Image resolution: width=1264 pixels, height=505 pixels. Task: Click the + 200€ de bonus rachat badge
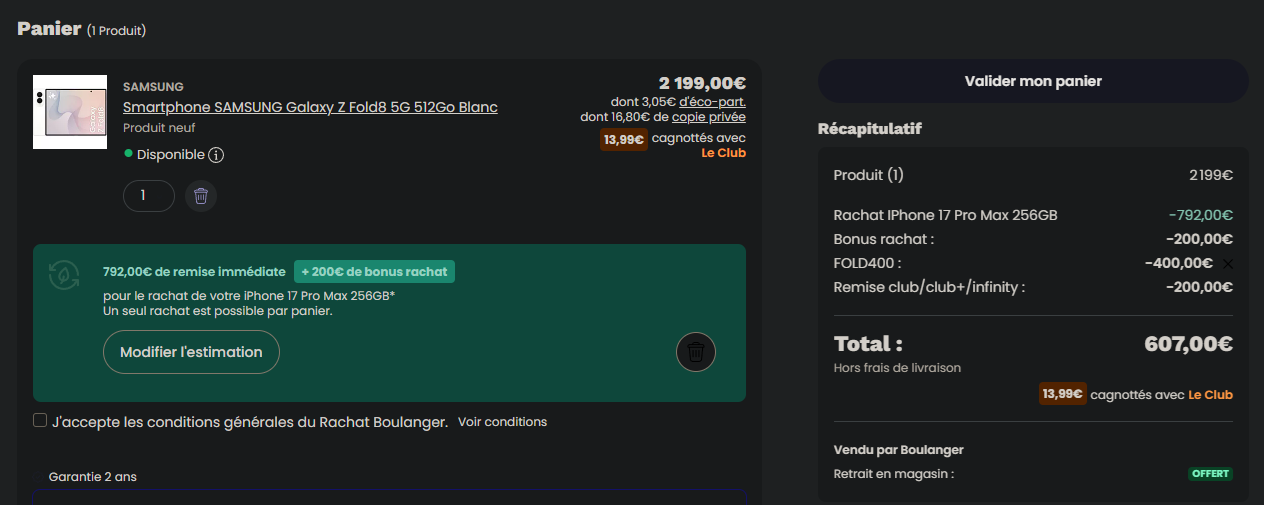pyautogui.click(x=374, y=271)
